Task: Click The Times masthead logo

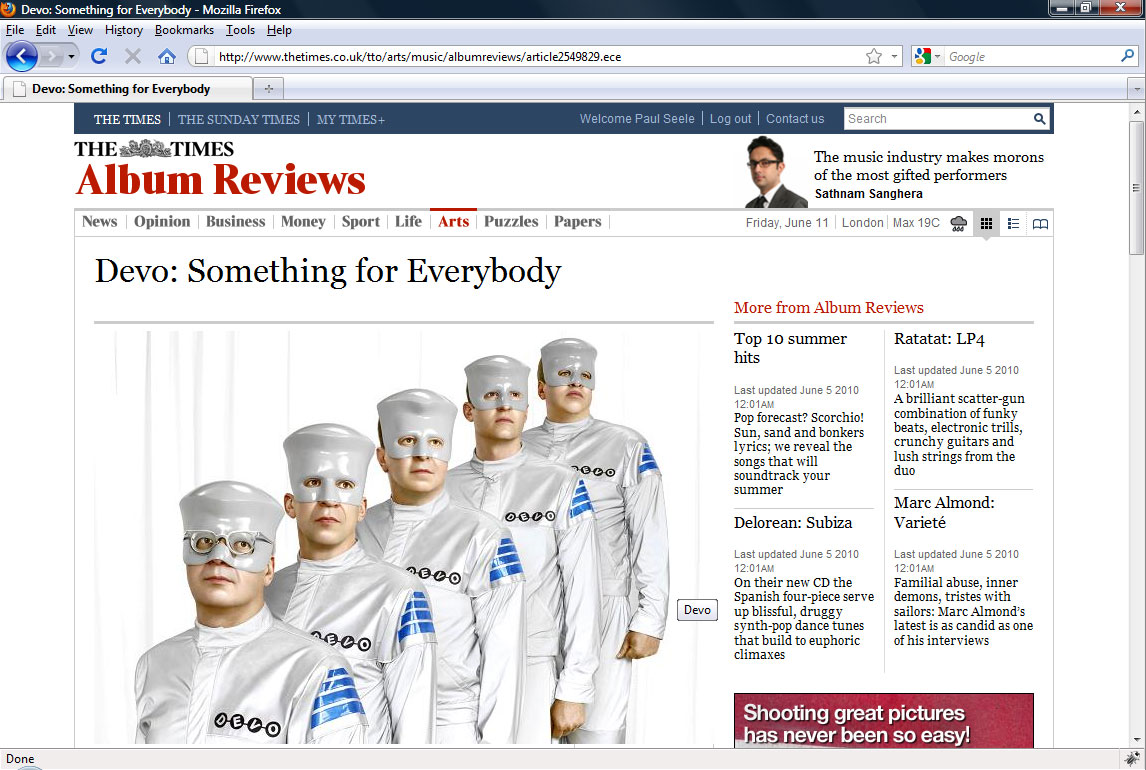Action: click(x=153, y=149)
